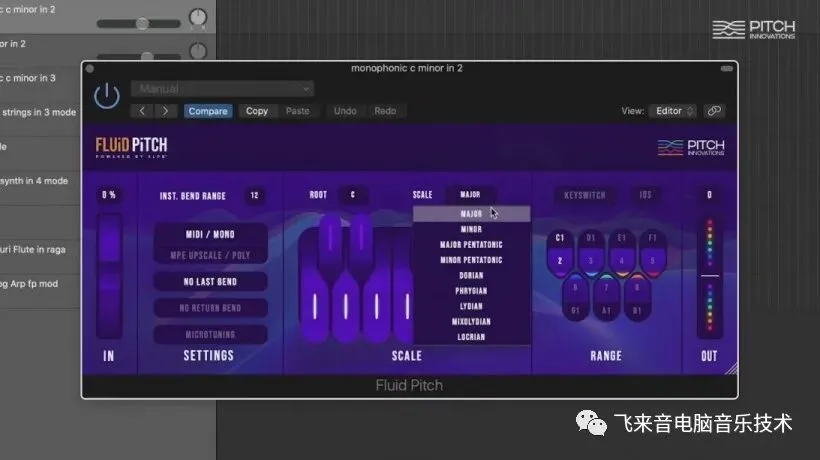Select Locrian scale option
The height and width of the screenshot is (460, 820).
tap(471, 337)
